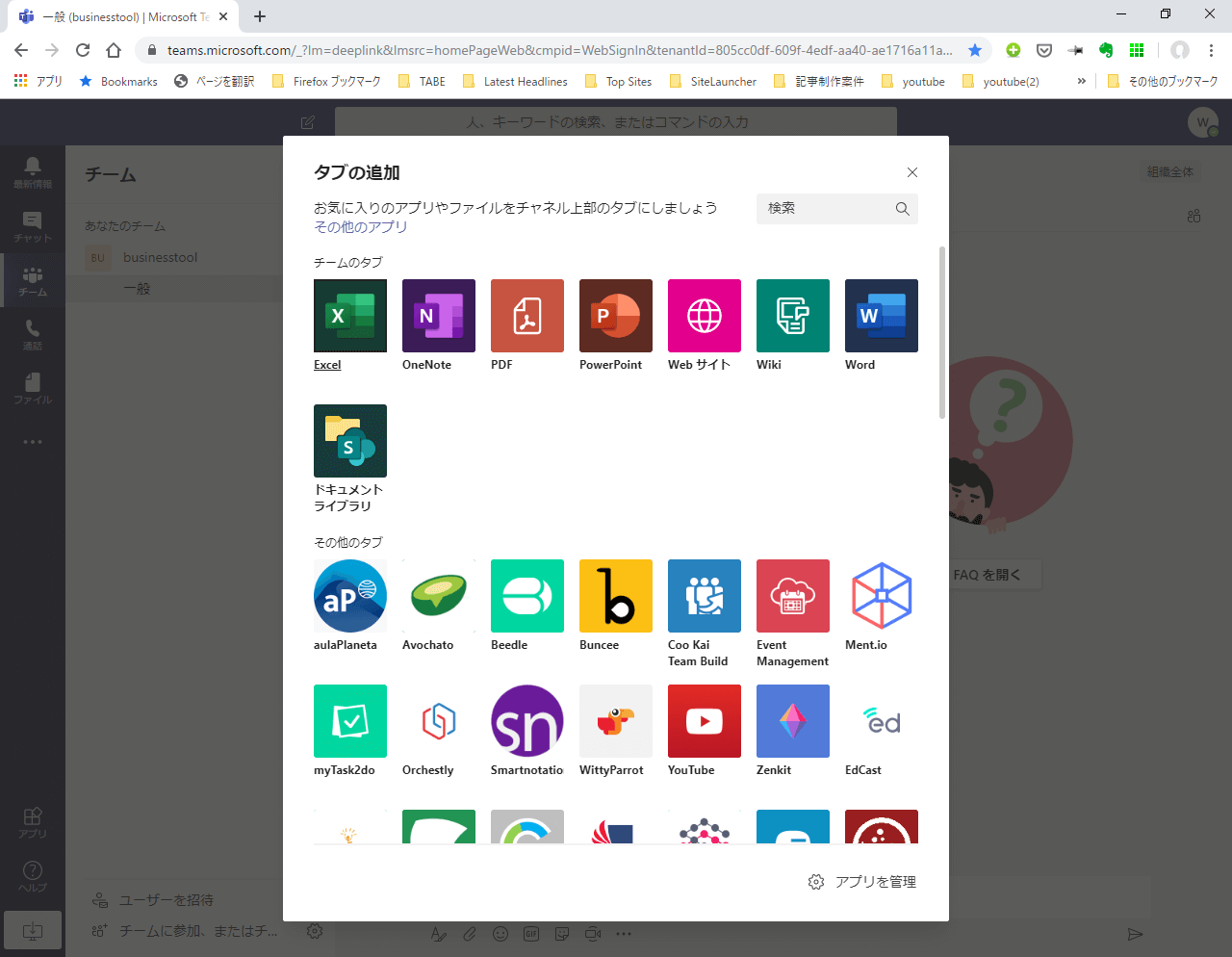Viewport: 1232px width, 957px height.
Task: Close the タブの追加 dialog
Action: [912, 172]
